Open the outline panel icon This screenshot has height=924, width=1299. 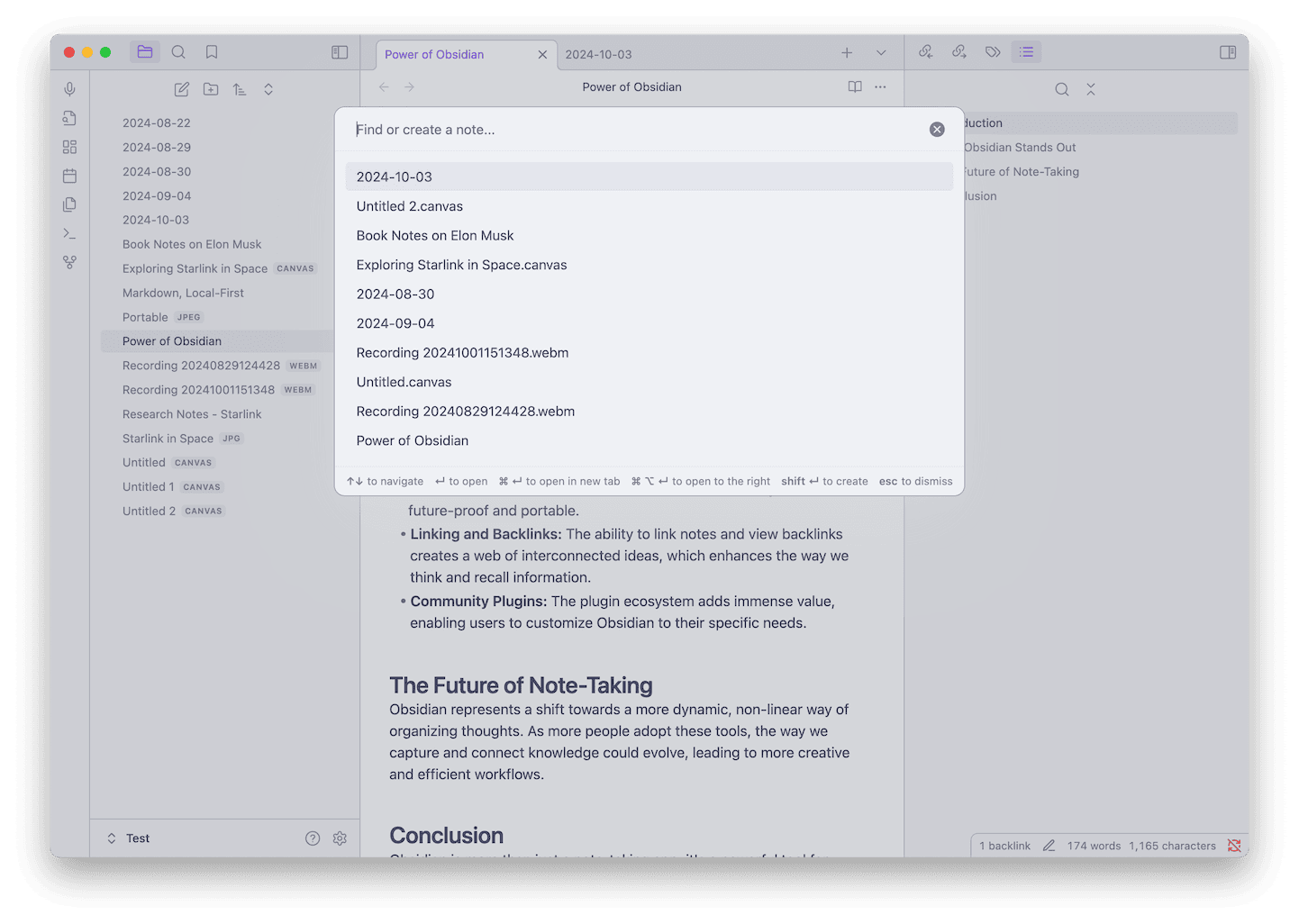coord(1026,51)
